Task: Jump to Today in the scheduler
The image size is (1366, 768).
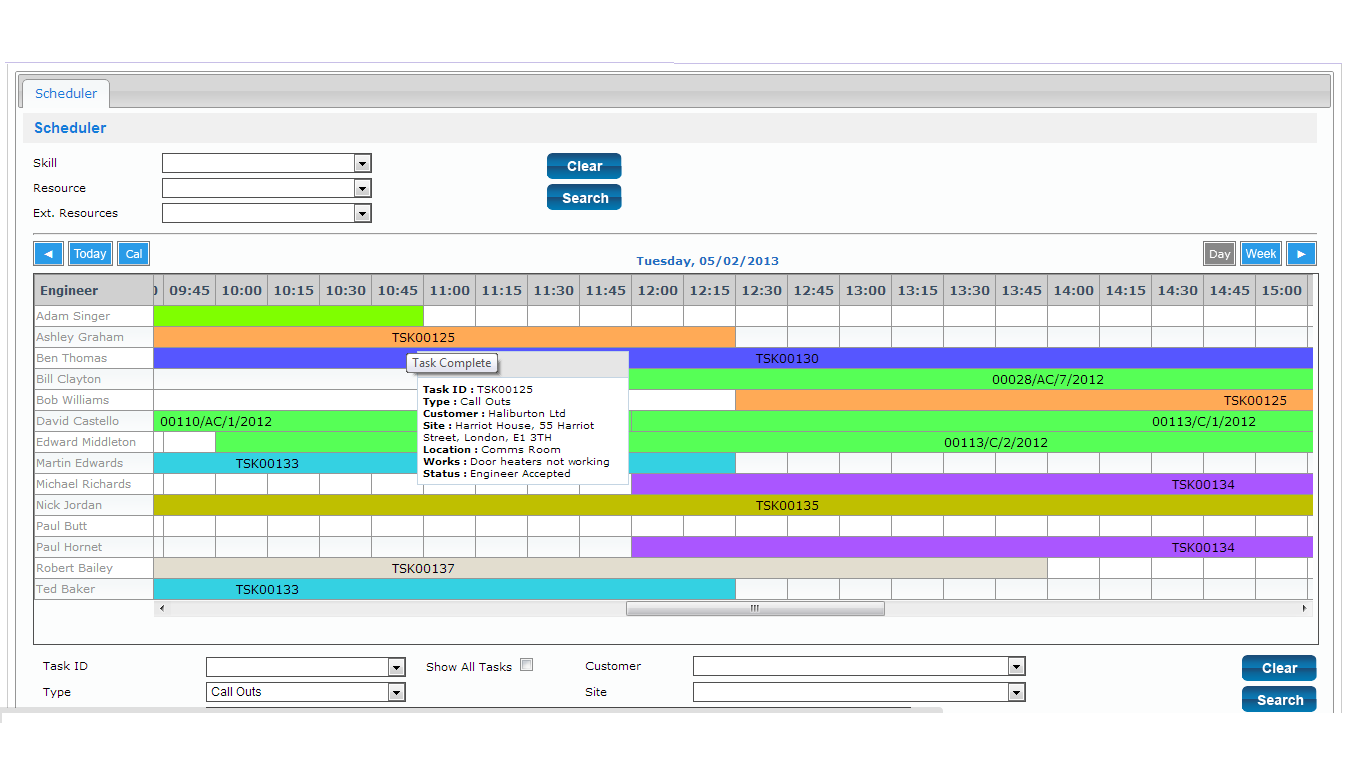Action: [90, 253]
